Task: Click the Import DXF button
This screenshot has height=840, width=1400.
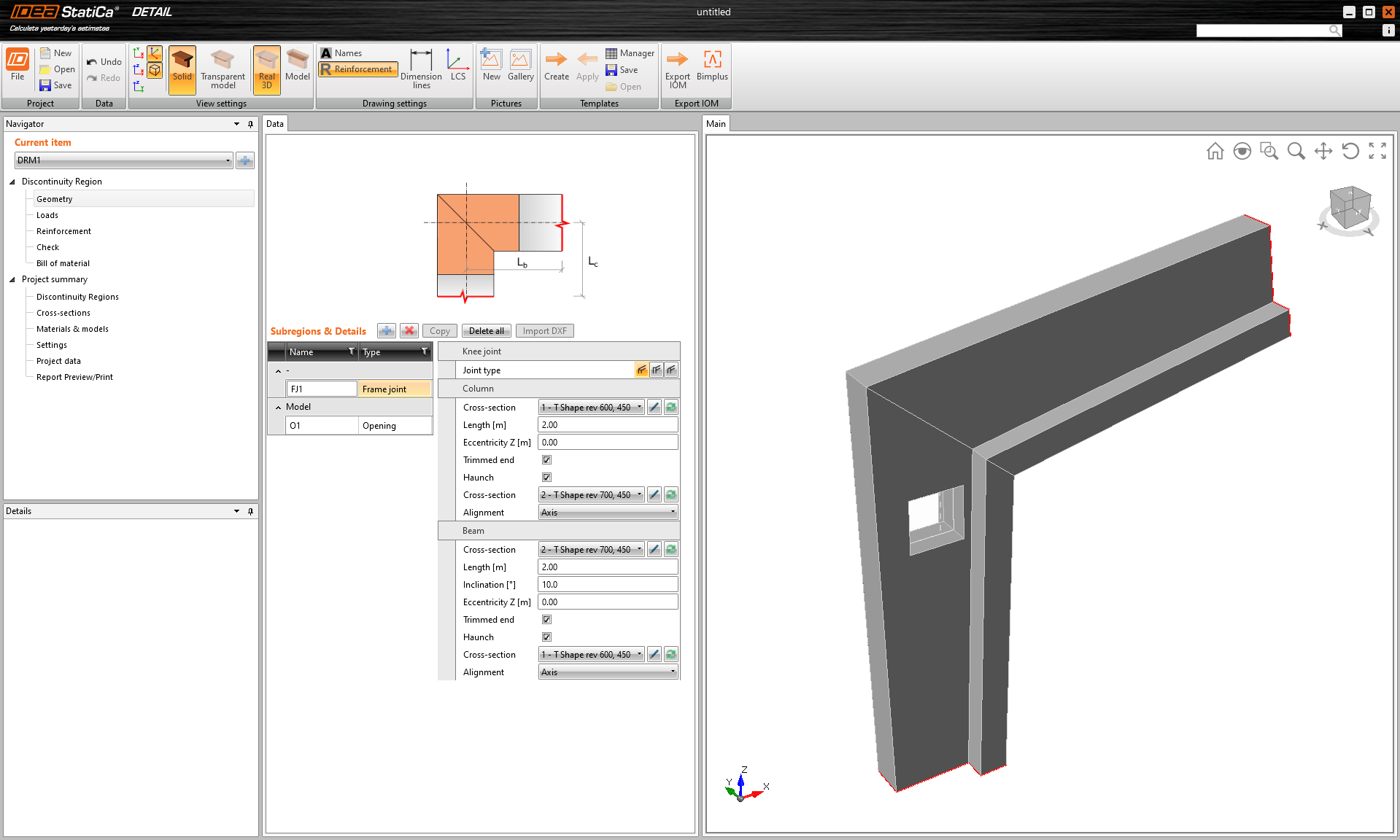Action: coord(544,331)
